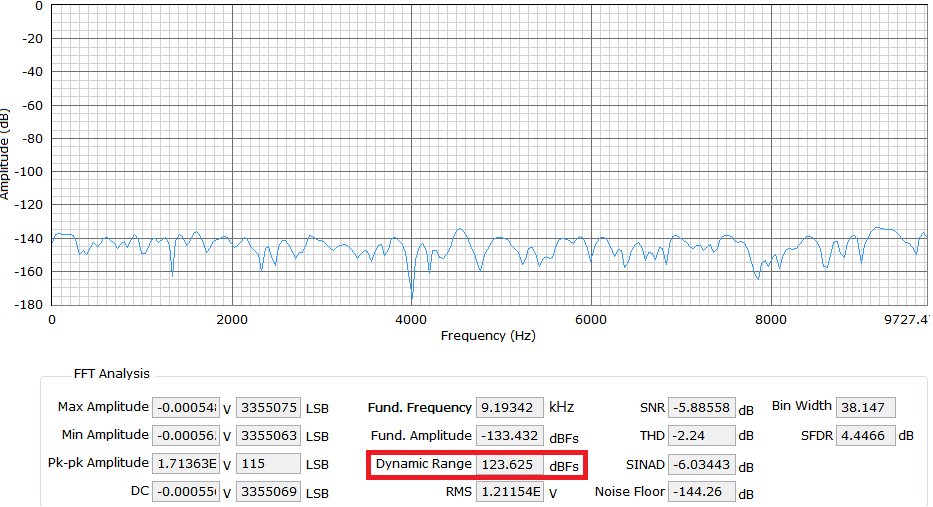Select the THD value field
The image size is (933, 507).
click(x=701, y=436)
